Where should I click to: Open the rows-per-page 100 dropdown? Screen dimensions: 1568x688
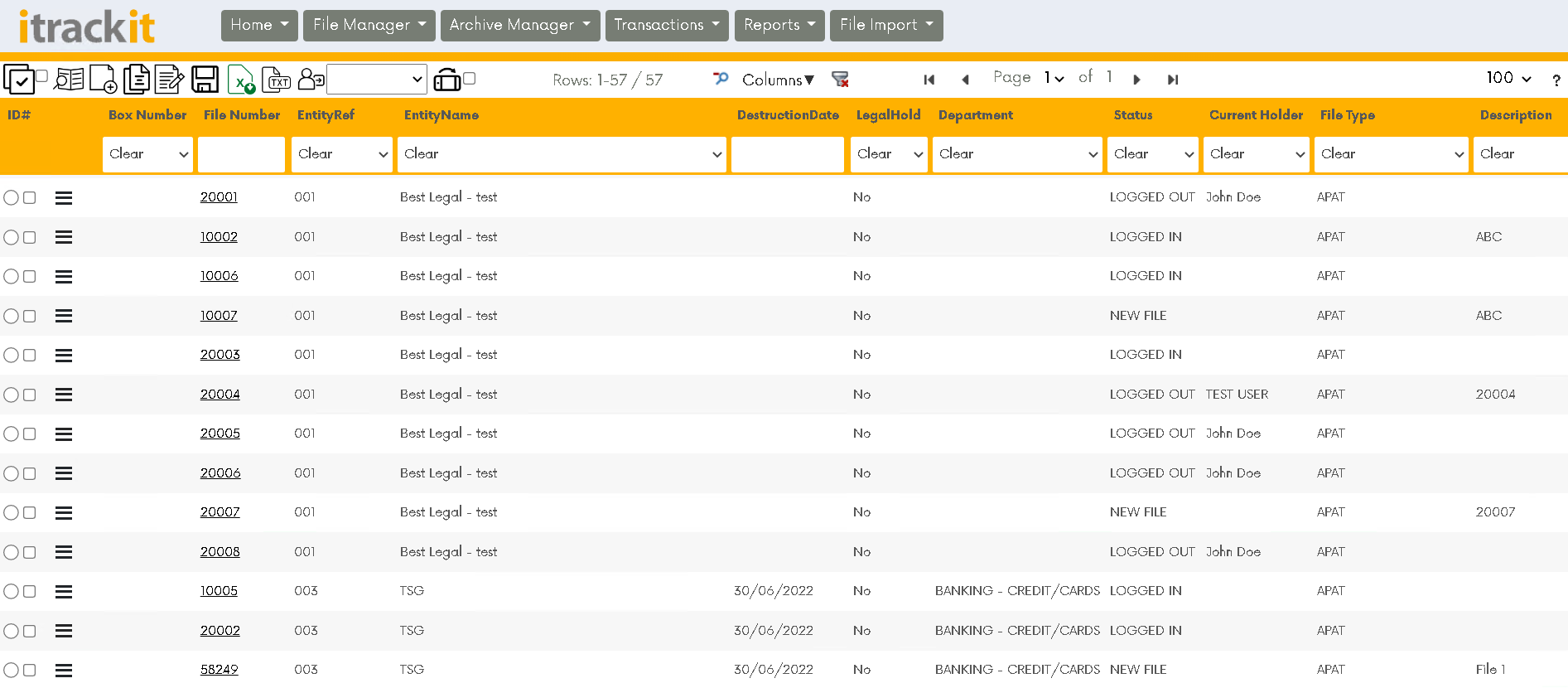click(1508, 78)
